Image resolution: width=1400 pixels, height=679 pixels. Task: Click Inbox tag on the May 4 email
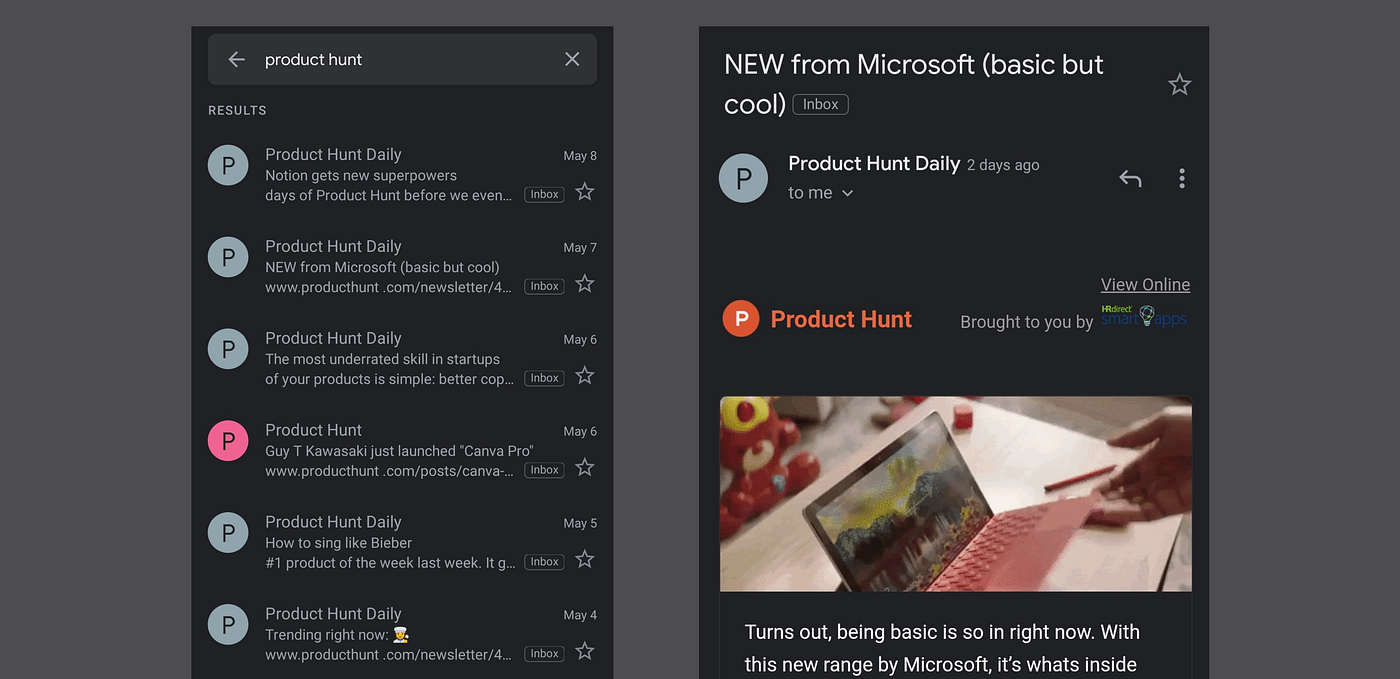point(544,654)
